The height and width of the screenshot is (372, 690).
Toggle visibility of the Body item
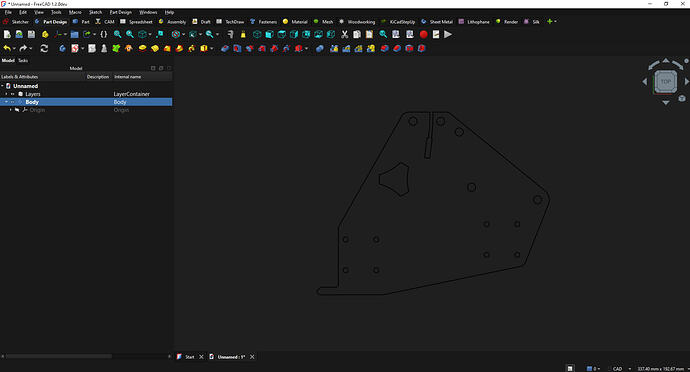pyautogui.click(x=13, y=102)
